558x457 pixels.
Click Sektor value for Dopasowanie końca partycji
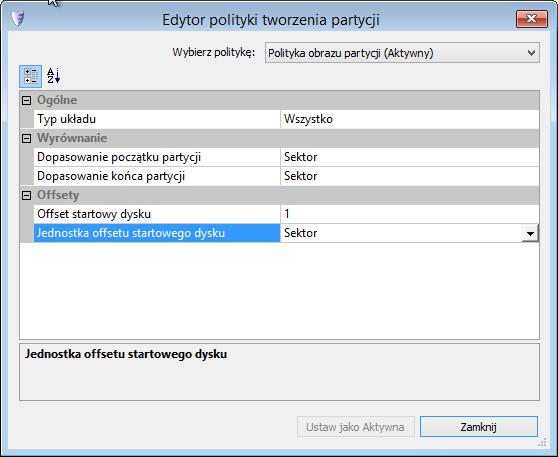pyautogui.click(x=410, y=176)
